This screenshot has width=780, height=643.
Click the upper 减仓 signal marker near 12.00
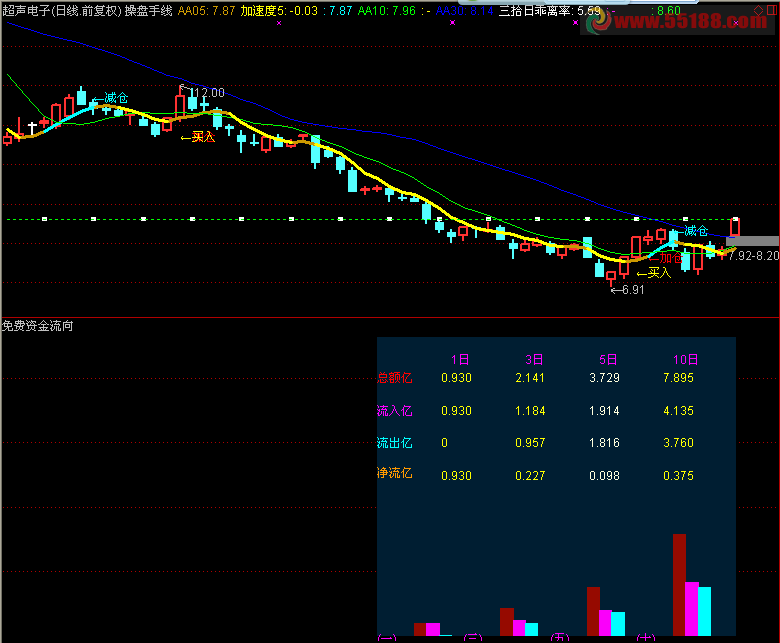(111, 98)
